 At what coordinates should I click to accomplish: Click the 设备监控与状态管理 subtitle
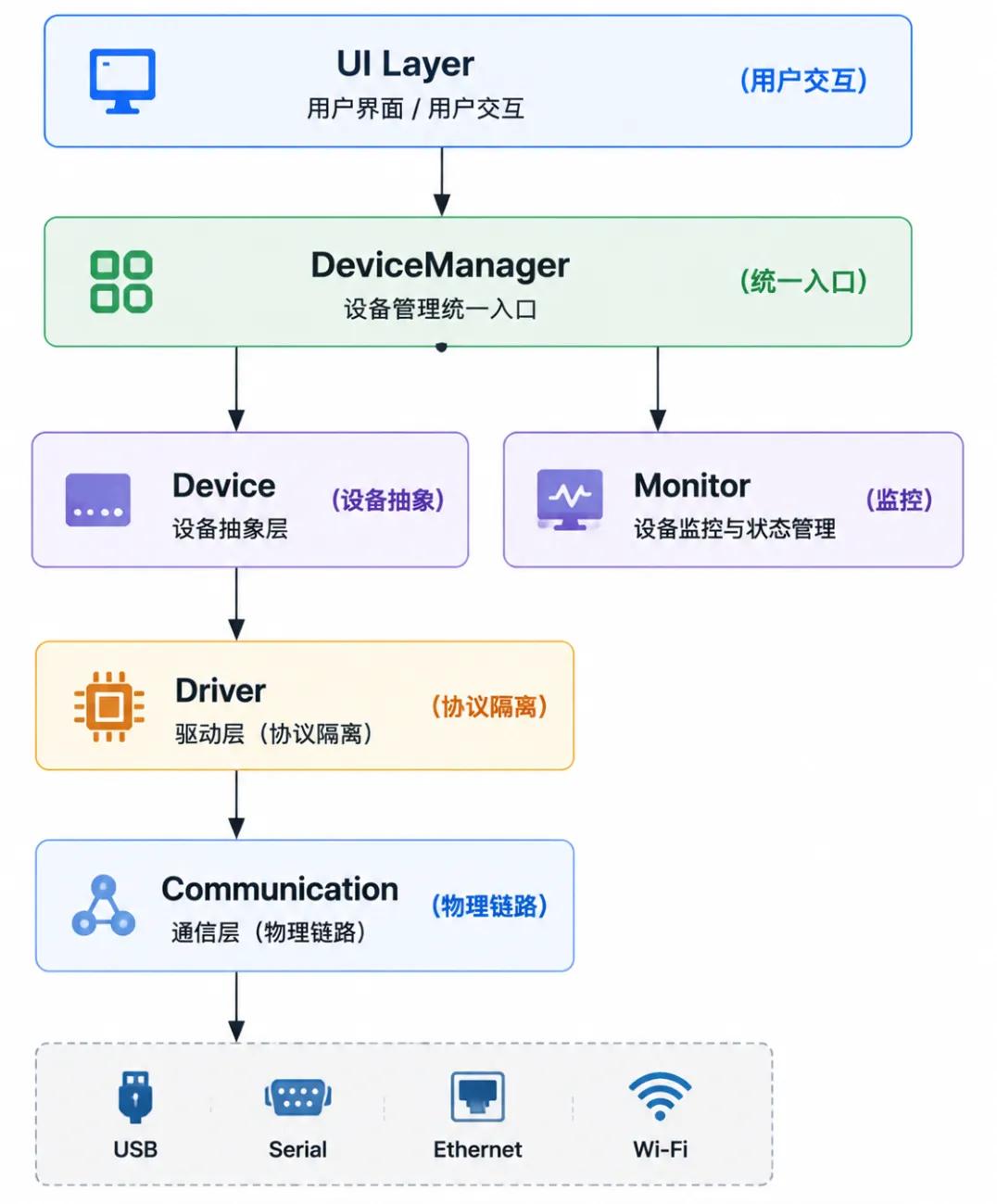(x=735, y=528)
